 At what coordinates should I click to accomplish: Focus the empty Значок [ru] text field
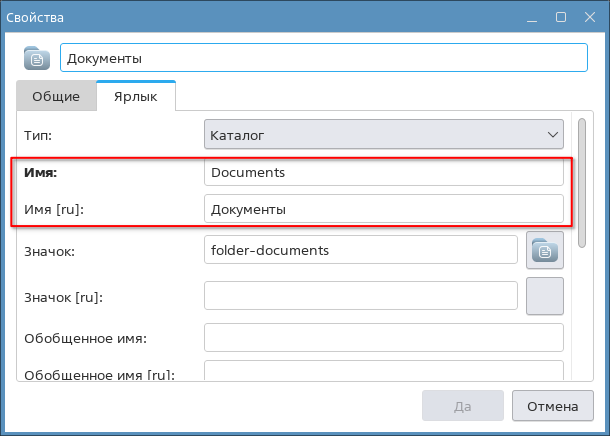(x=360, y=297)
